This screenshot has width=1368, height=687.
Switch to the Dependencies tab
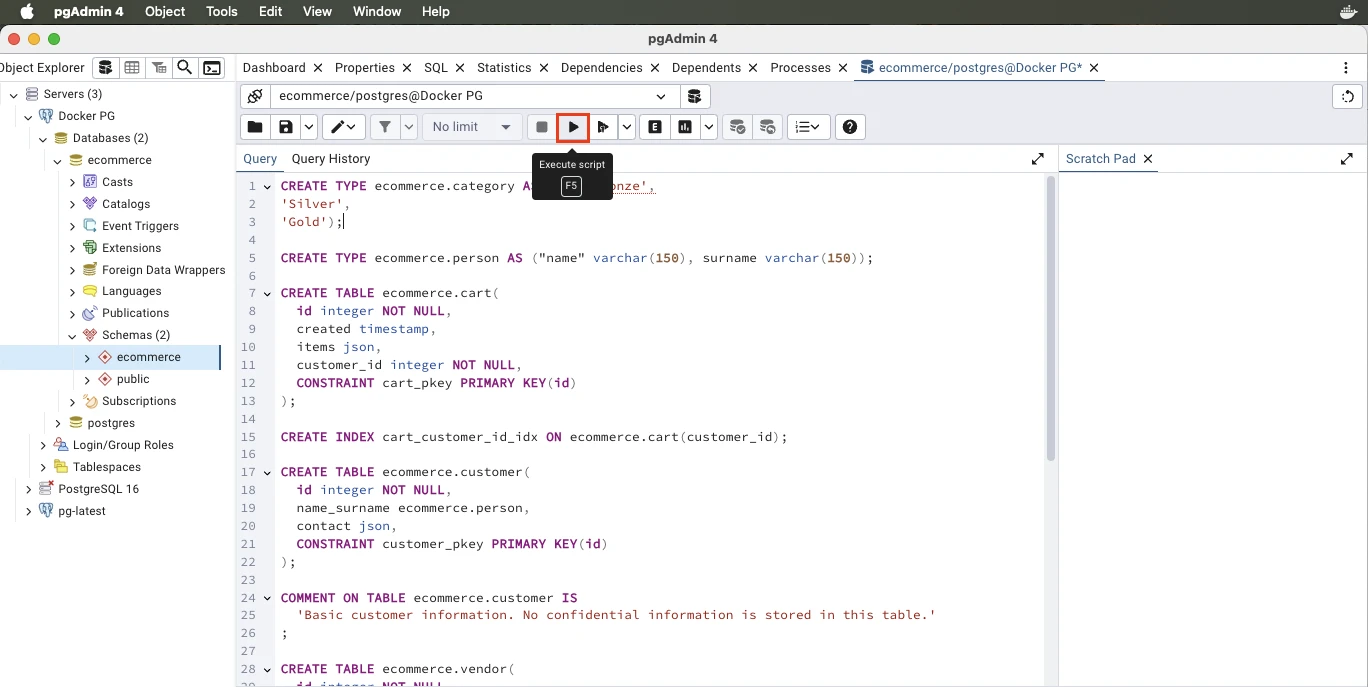tap(602, 68)
